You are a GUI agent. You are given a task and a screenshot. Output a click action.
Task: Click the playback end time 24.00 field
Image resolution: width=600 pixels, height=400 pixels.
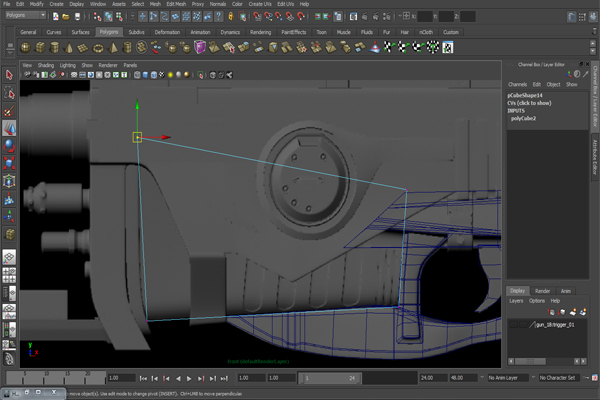pos(434,378)
